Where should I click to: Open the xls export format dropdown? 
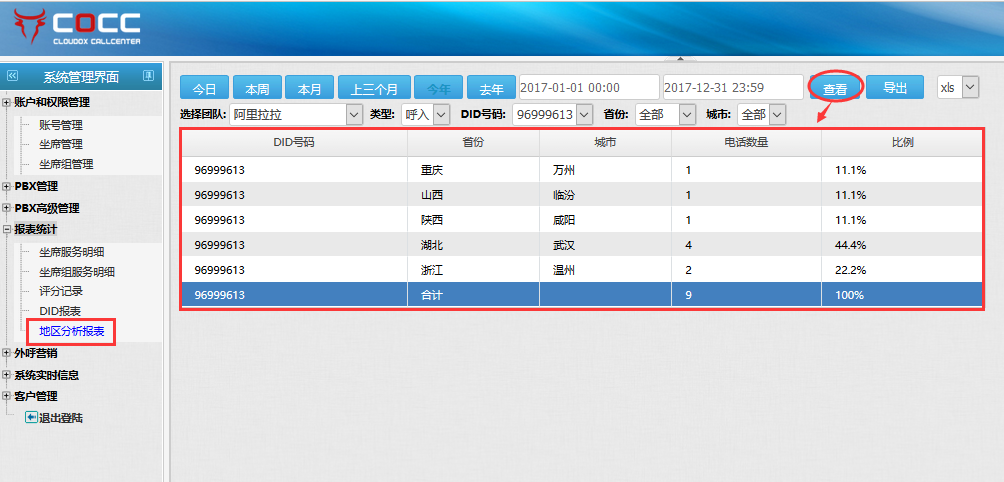968,88
